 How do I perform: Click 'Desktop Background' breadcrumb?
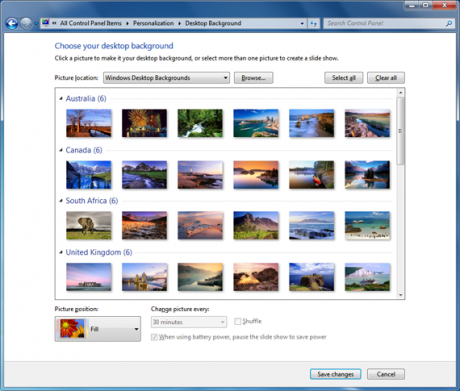[x=213, y=23]
